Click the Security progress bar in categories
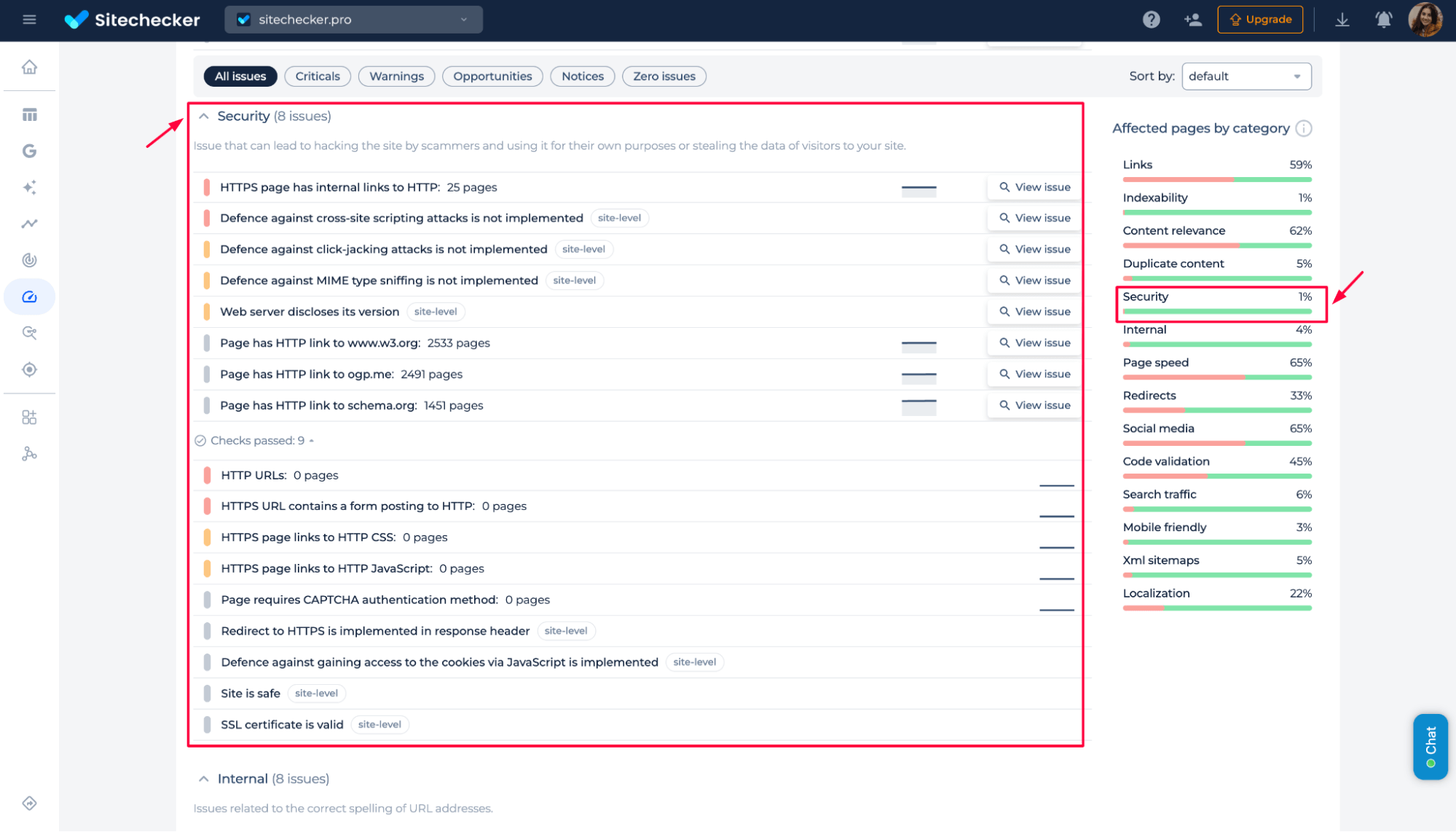 point(1216,310)
